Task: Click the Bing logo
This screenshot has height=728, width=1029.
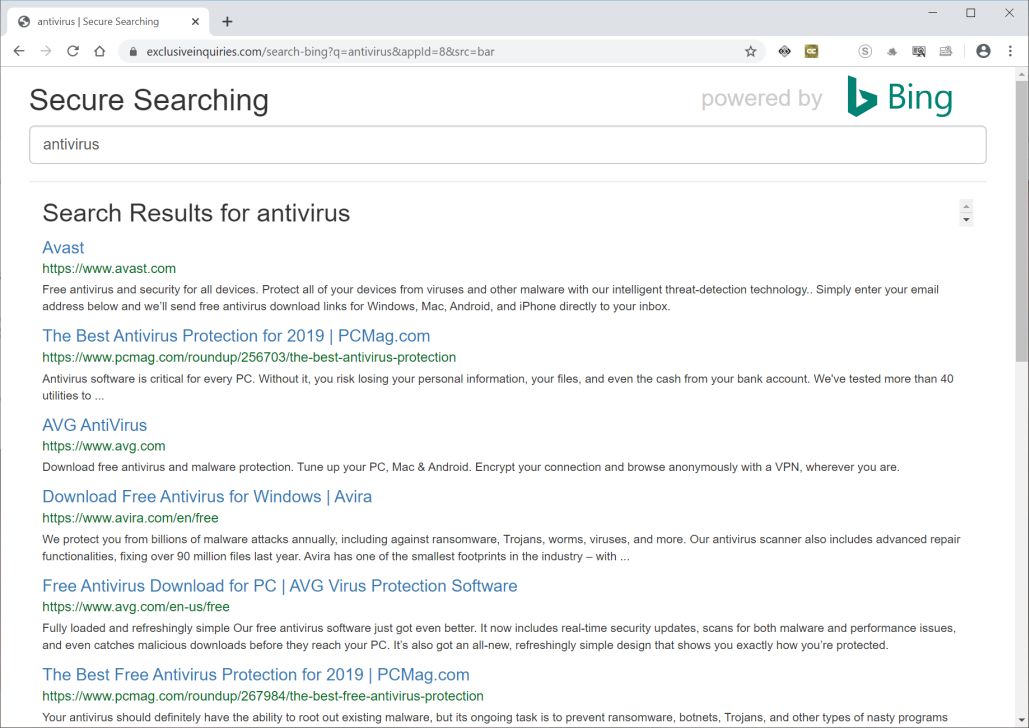Action: (x=899, y=98)
